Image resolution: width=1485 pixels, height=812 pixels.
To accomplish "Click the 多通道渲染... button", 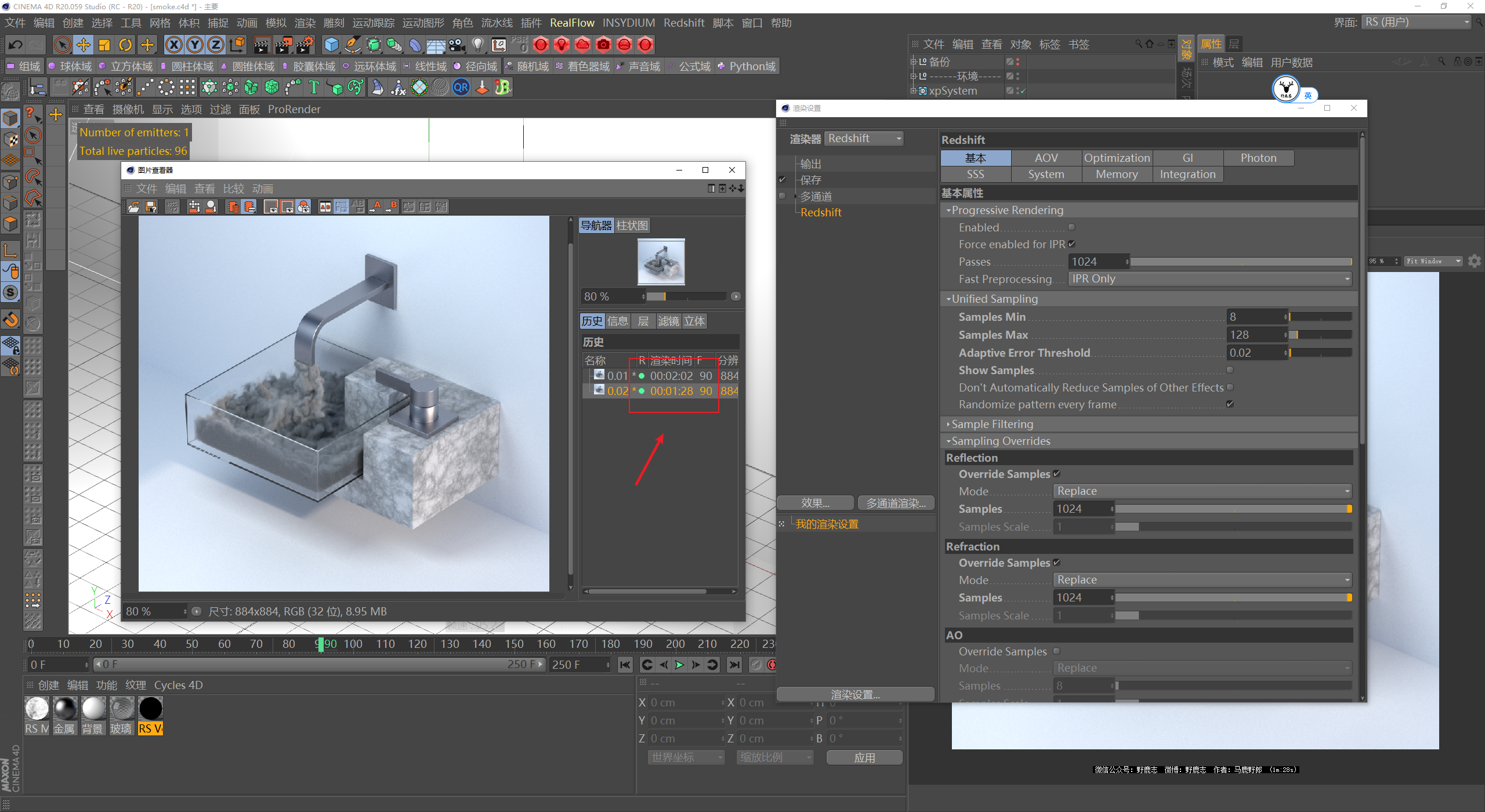I will [896, 503].
